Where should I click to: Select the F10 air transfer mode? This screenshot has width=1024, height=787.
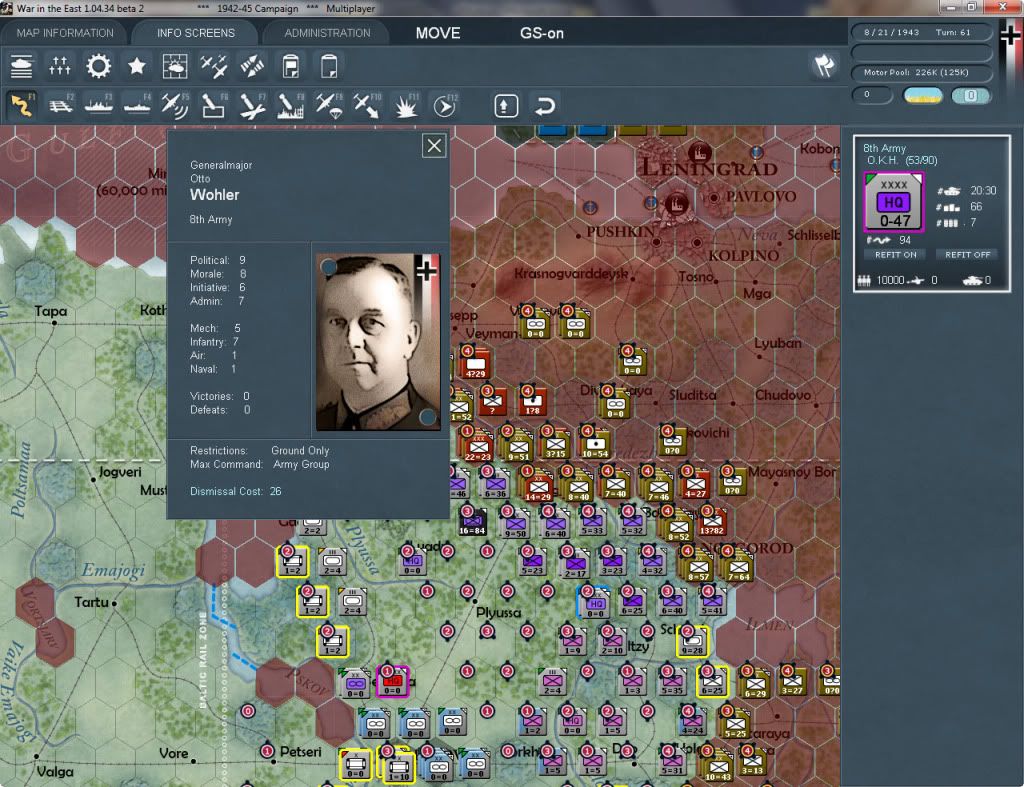pyautogui.click(x=367, y=105)
